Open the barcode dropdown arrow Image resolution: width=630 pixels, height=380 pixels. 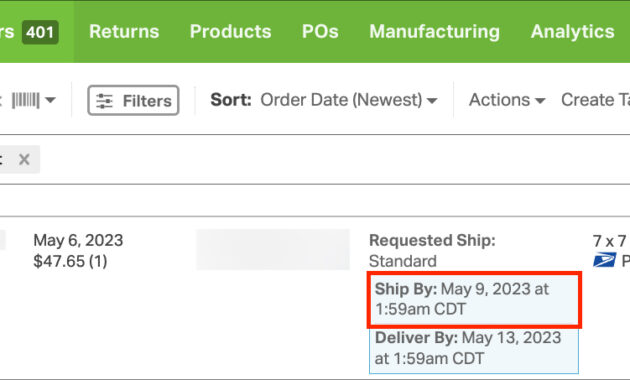pos(50,100)
